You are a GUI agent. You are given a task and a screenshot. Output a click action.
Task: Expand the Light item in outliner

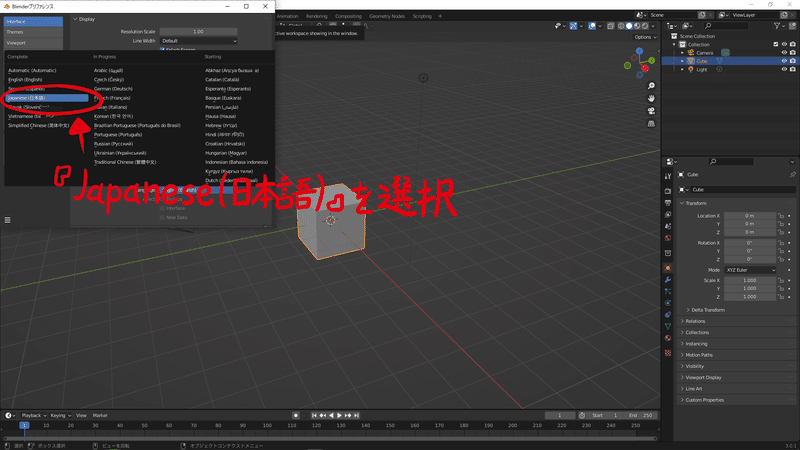(x=683, y=69)
